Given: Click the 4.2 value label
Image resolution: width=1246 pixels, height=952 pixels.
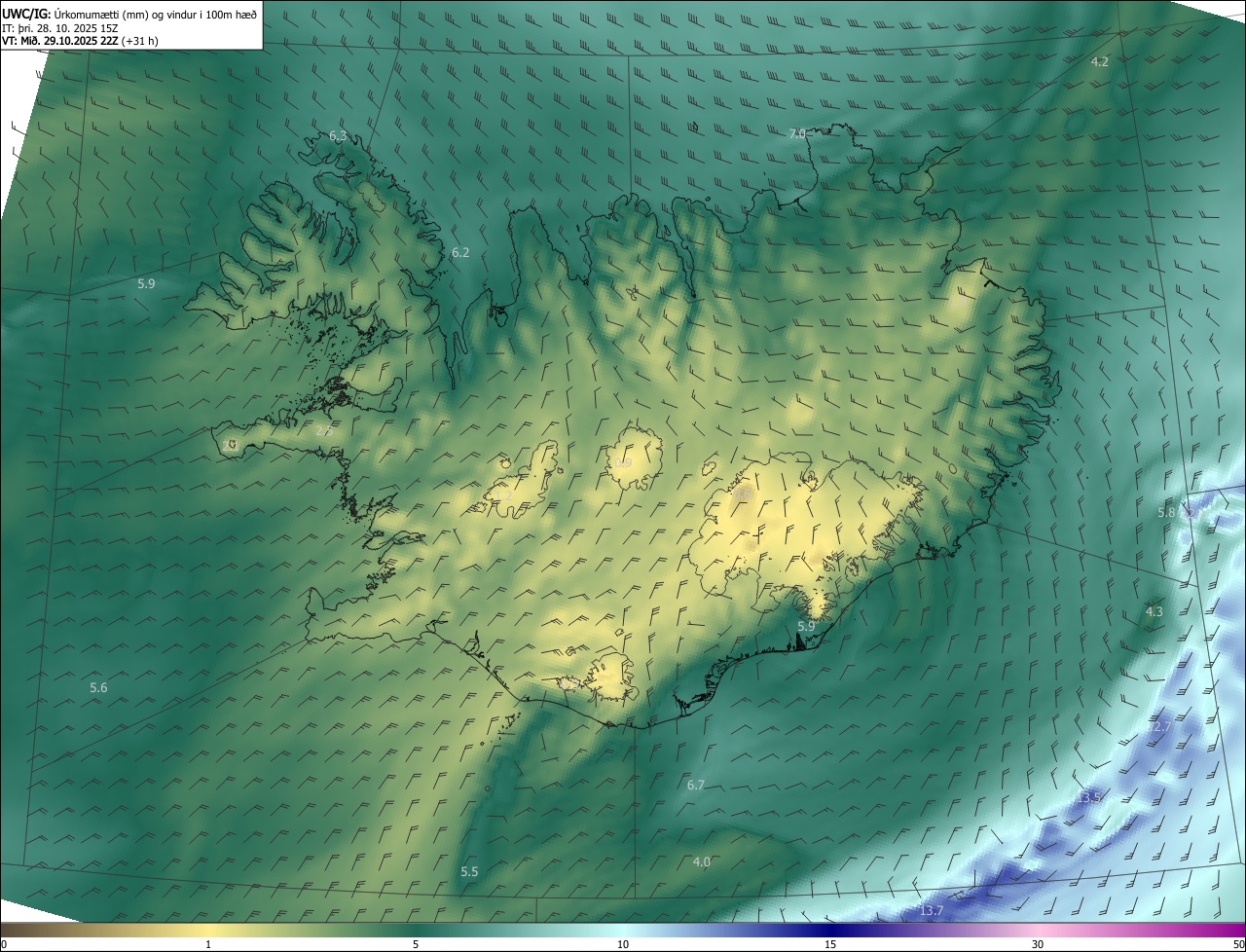Looking at the screenshot, I should [1099, 61].
